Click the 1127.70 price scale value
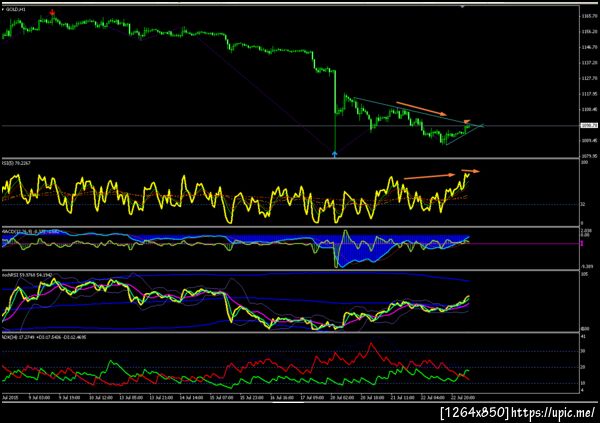 589,78
